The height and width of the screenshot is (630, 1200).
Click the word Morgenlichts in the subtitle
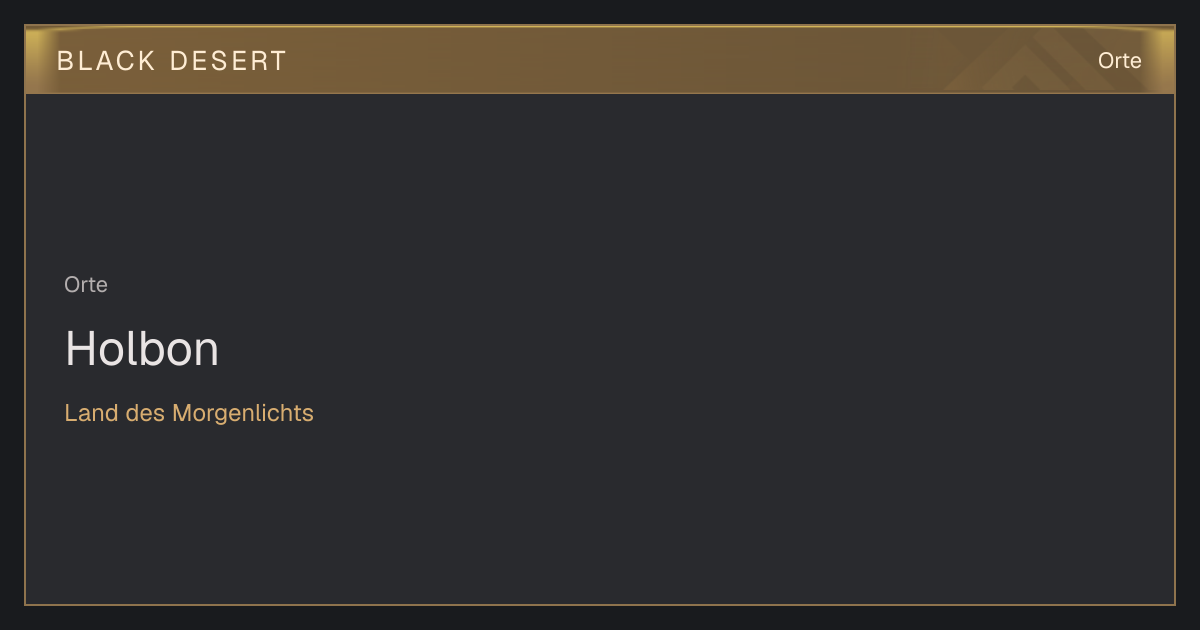[x=243, y=413]
